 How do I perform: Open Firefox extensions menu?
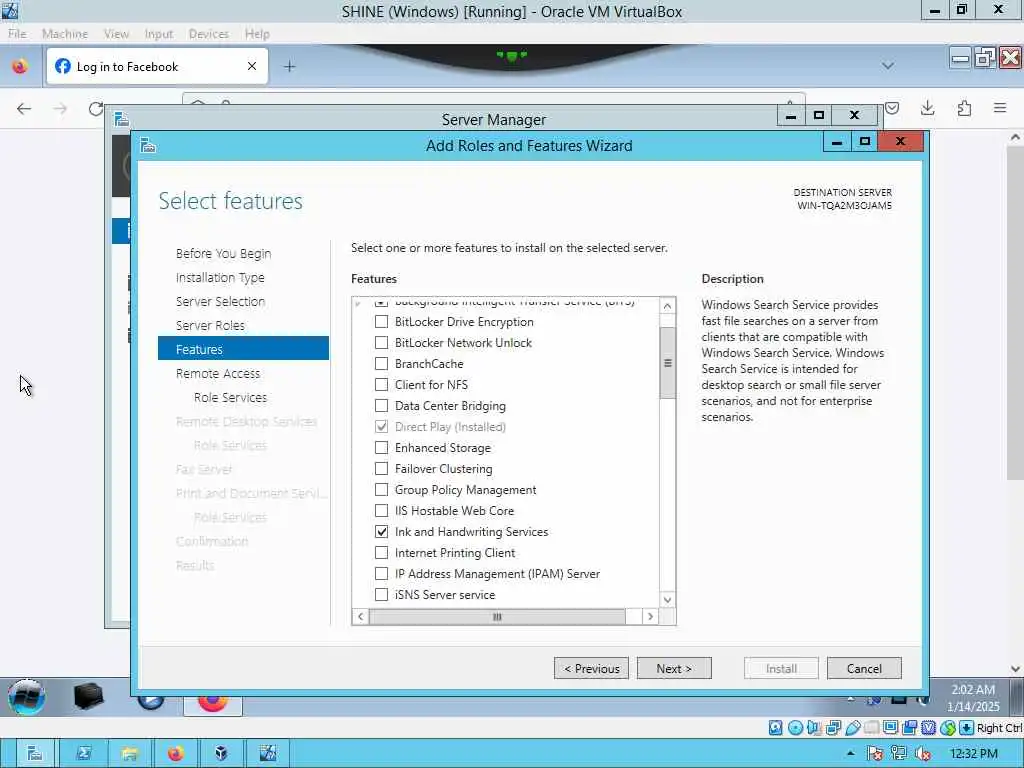pyautogui.click(x=964, y=108)
